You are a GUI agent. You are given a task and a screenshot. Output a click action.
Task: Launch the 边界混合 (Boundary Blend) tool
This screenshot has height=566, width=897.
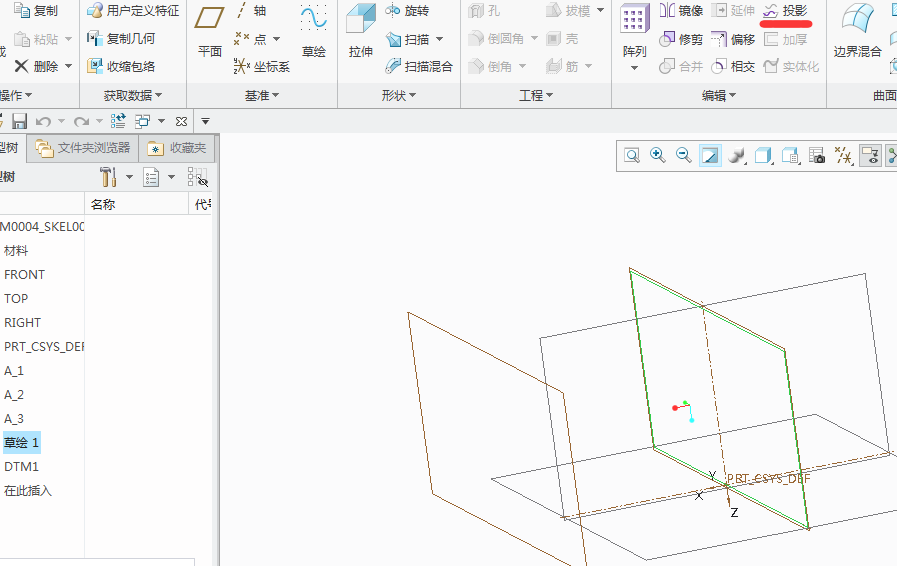coord(857,31)
